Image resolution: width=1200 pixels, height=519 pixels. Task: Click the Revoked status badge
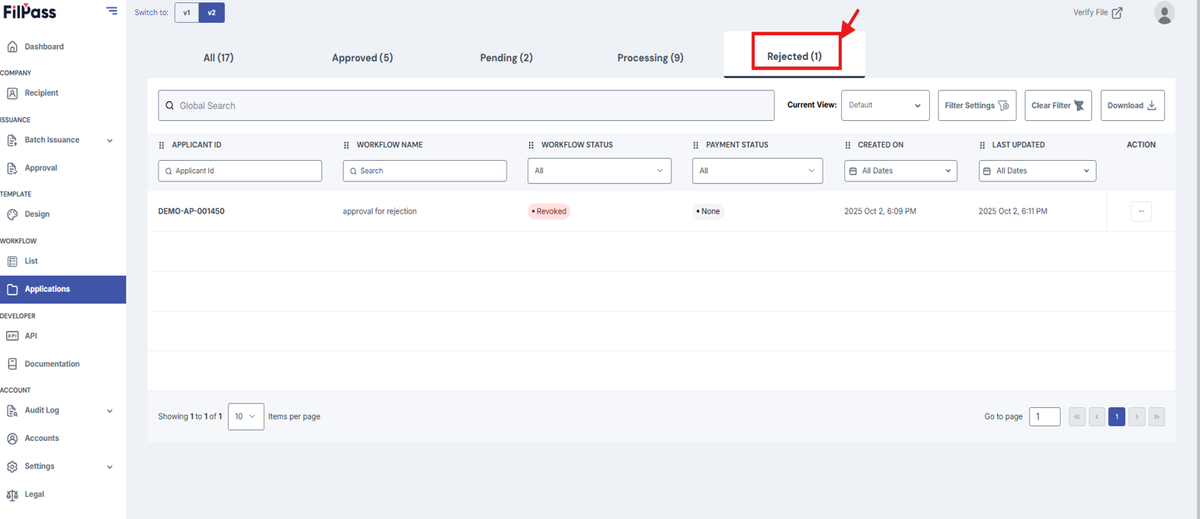pos(549,211)
